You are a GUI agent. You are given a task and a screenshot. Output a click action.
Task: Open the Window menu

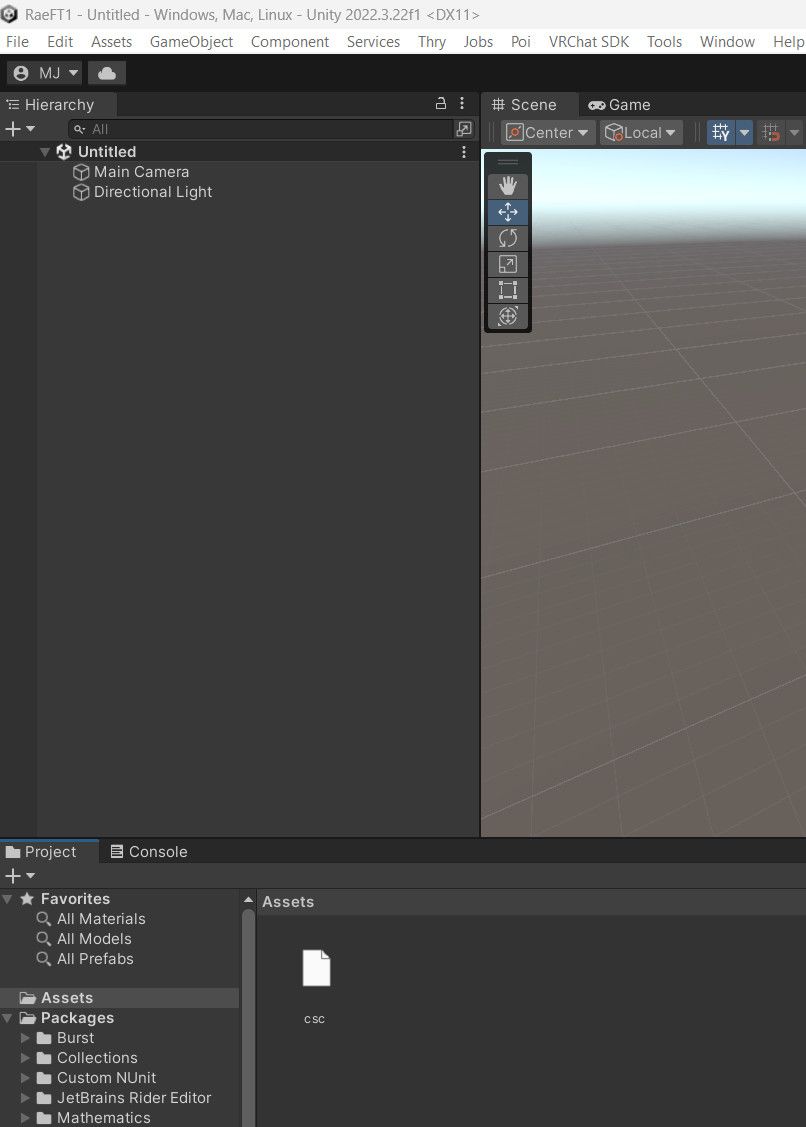tap(727, 42)
